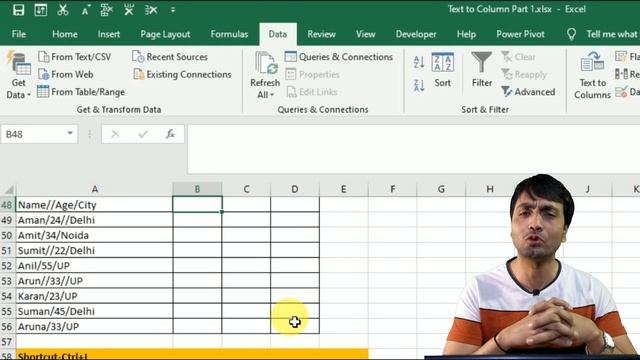Click the formula bar Cancel X icon
Screen dimensions: 640x360
click(116, 134)
